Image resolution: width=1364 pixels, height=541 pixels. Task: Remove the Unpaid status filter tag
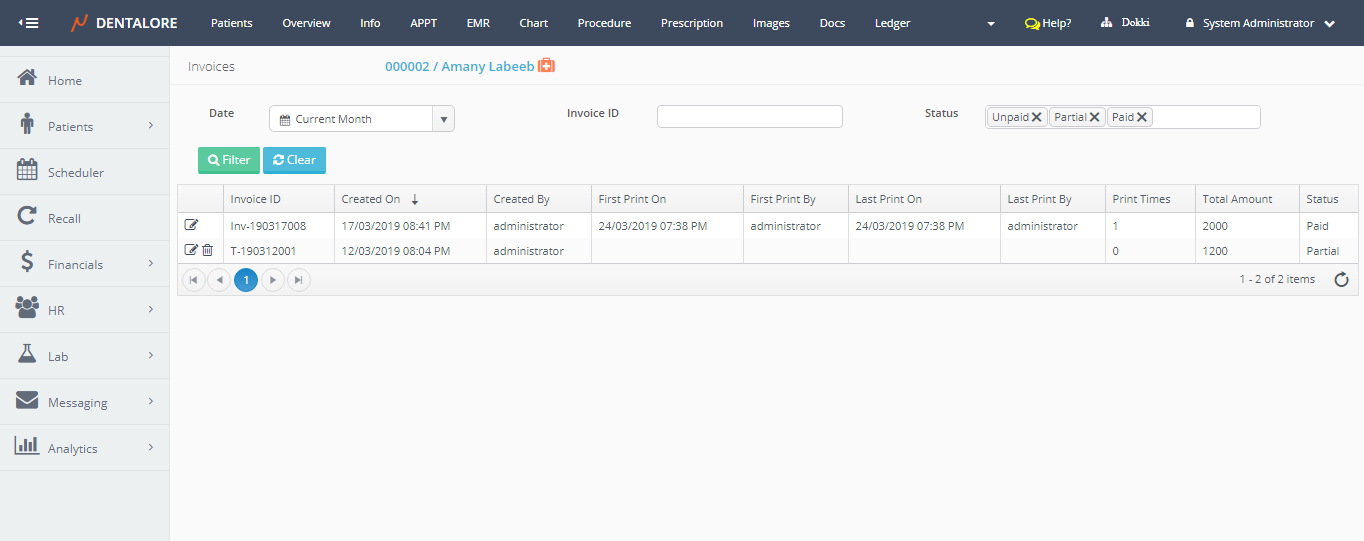(1037, 117)
